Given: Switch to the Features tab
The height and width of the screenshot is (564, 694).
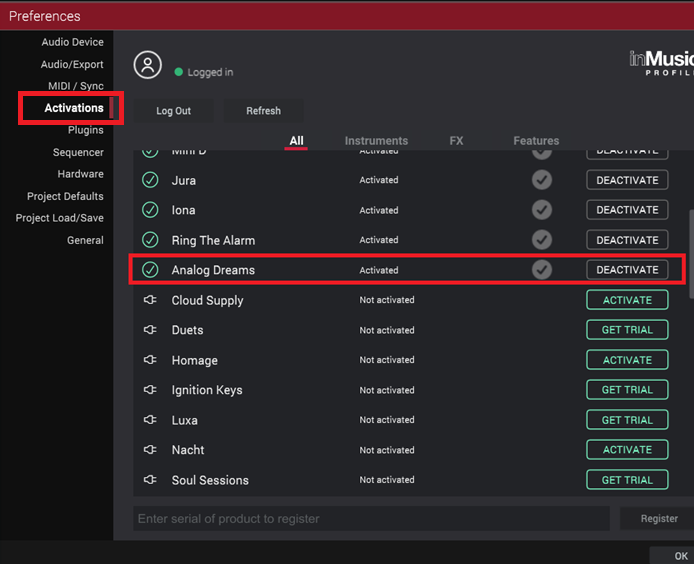Looking at the screenshot, I should click(536, 141).
